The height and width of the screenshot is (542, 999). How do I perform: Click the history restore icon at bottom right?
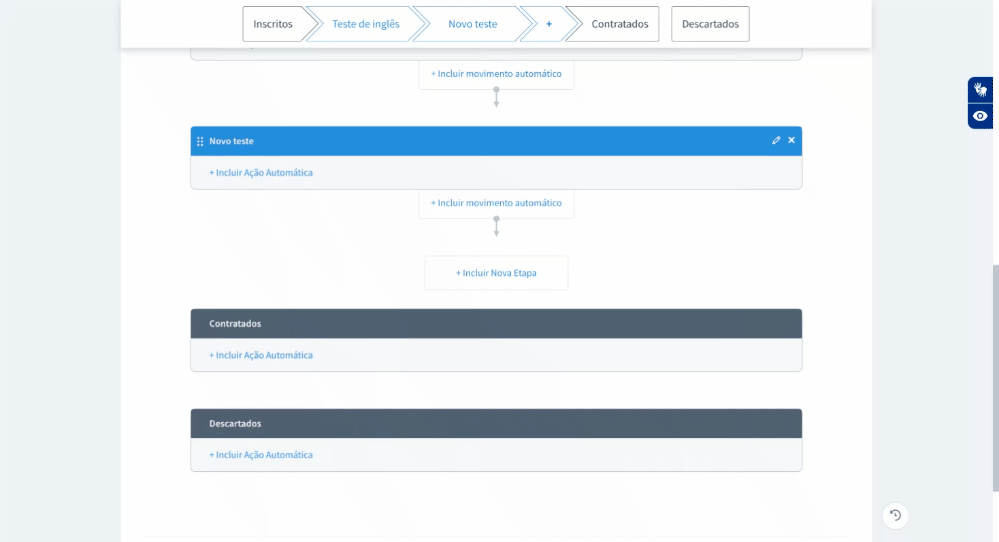click(895, 515)
